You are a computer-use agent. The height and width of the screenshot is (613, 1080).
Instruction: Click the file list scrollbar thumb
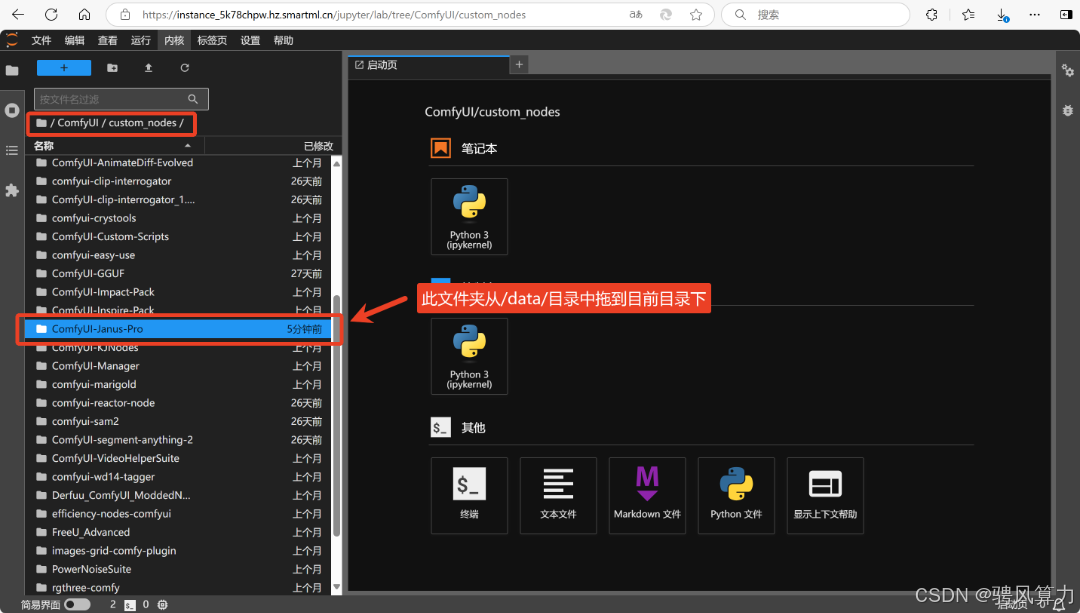(336, 415)
